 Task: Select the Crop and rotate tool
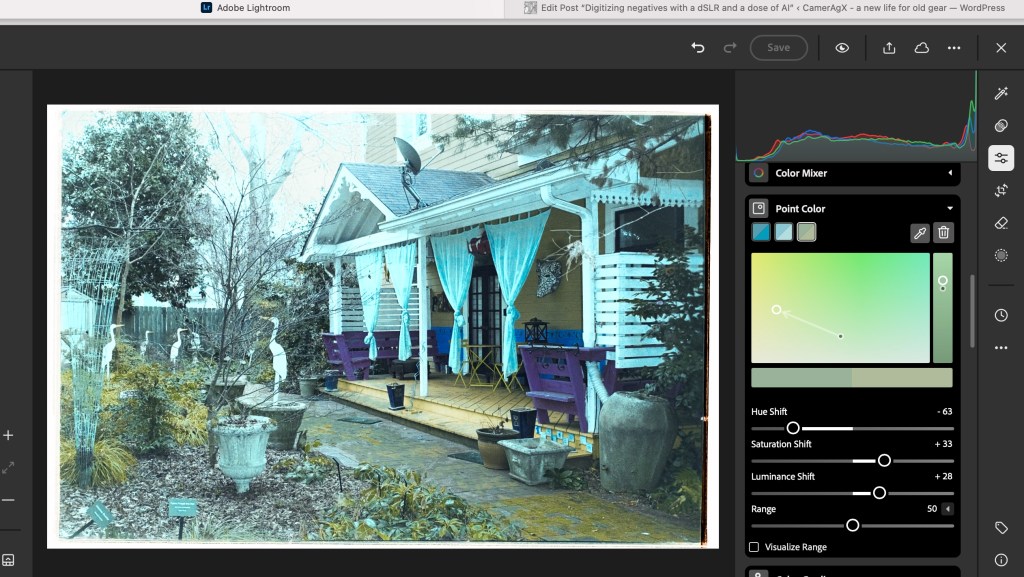point(1001,190)
